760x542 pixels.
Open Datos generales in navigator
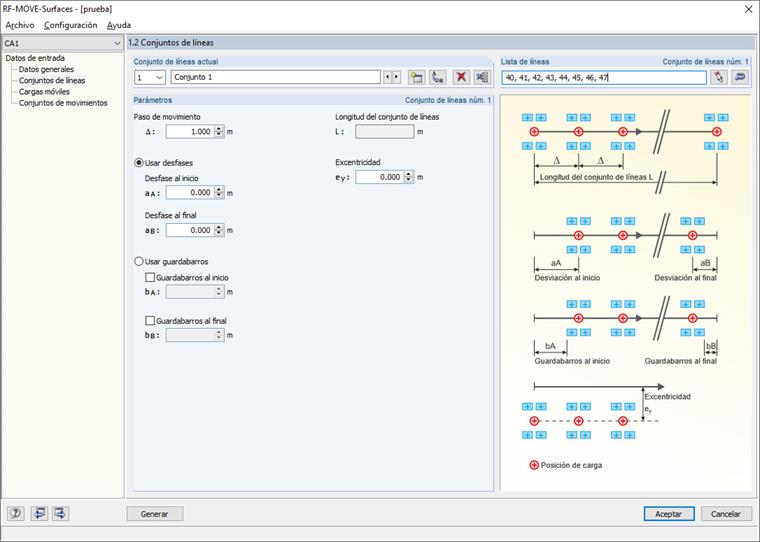(47, 69)
